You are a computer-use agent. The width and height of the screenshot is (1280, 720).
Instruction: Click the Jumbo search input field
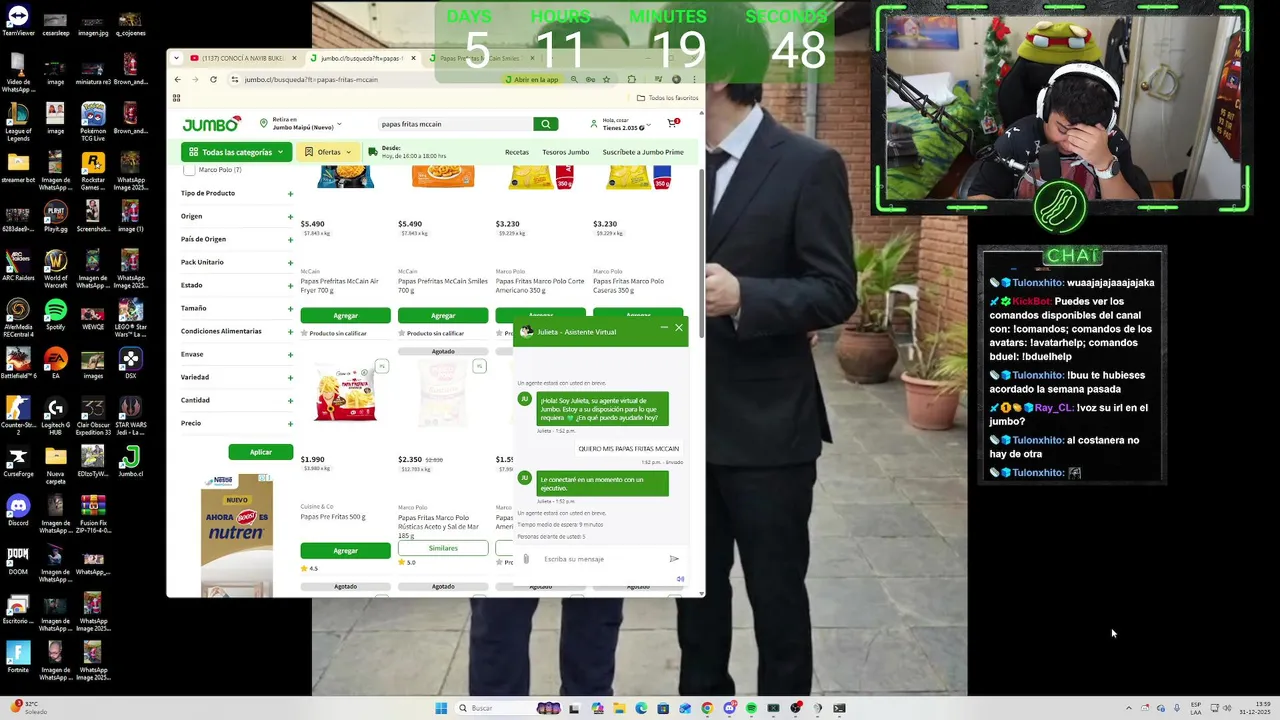[455, 124]
